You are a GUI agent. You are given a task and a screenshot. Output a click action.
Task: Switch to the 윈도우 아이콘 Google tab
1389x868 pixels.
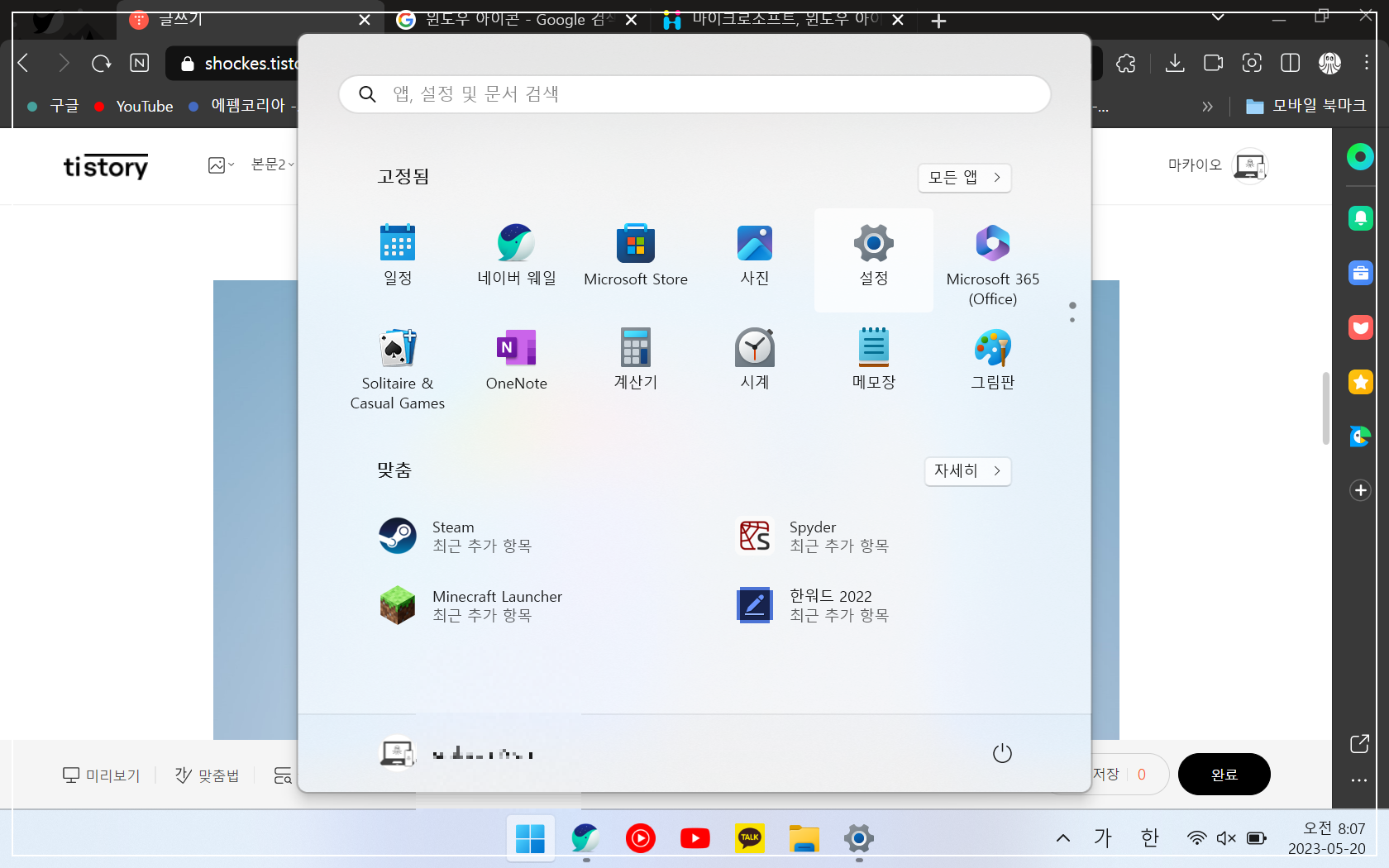517,19
